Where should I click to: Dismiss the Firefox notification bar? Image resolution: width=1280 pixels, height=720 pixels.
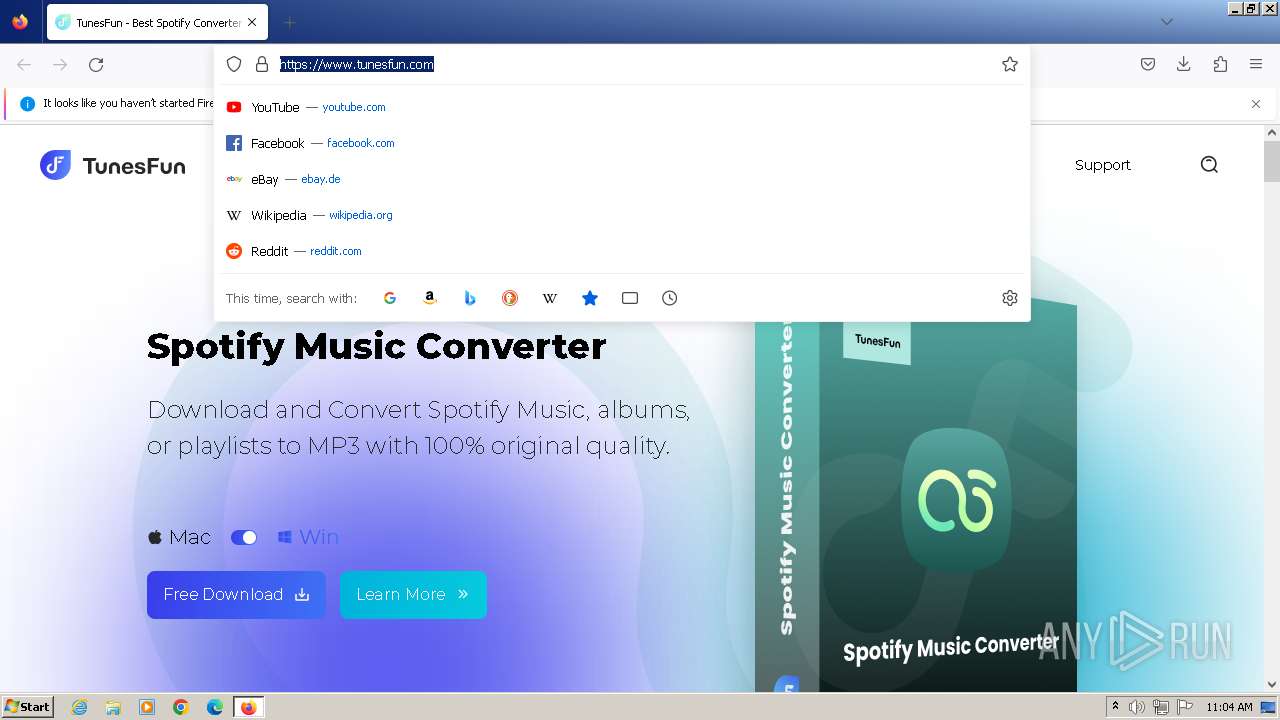(1256, 104)
